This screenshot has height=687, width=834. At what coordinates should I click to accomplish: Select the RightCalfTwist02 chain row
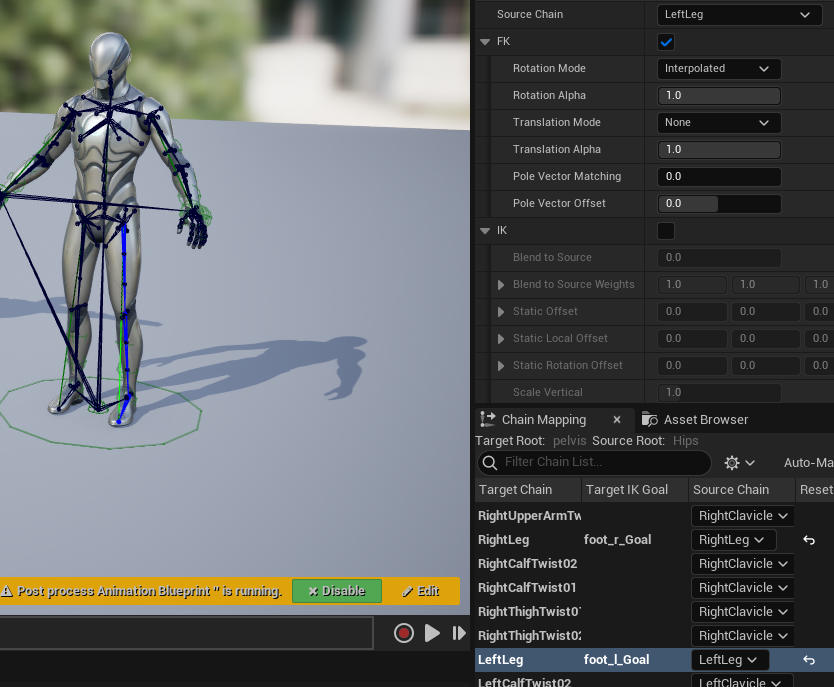coord(527,564)
